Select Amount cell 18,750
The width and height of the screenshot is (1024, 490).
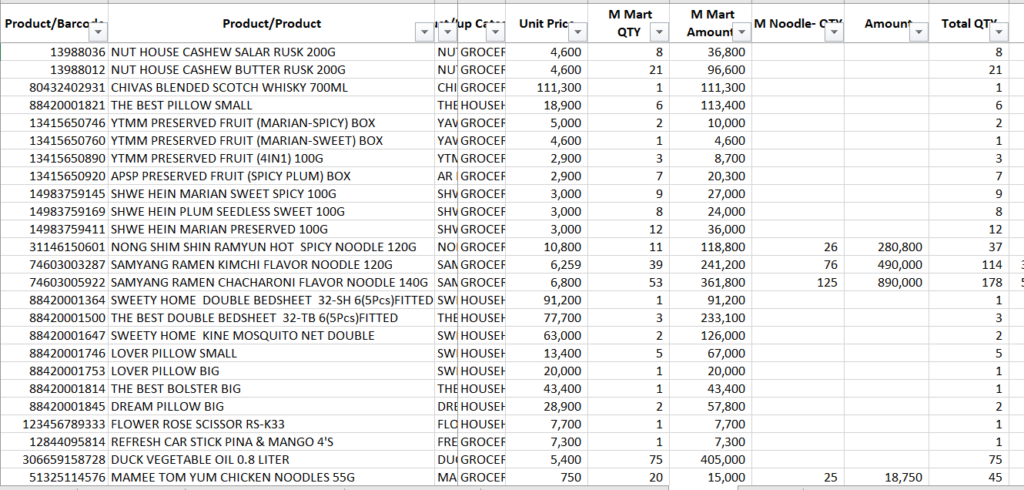tap(886, 477)
